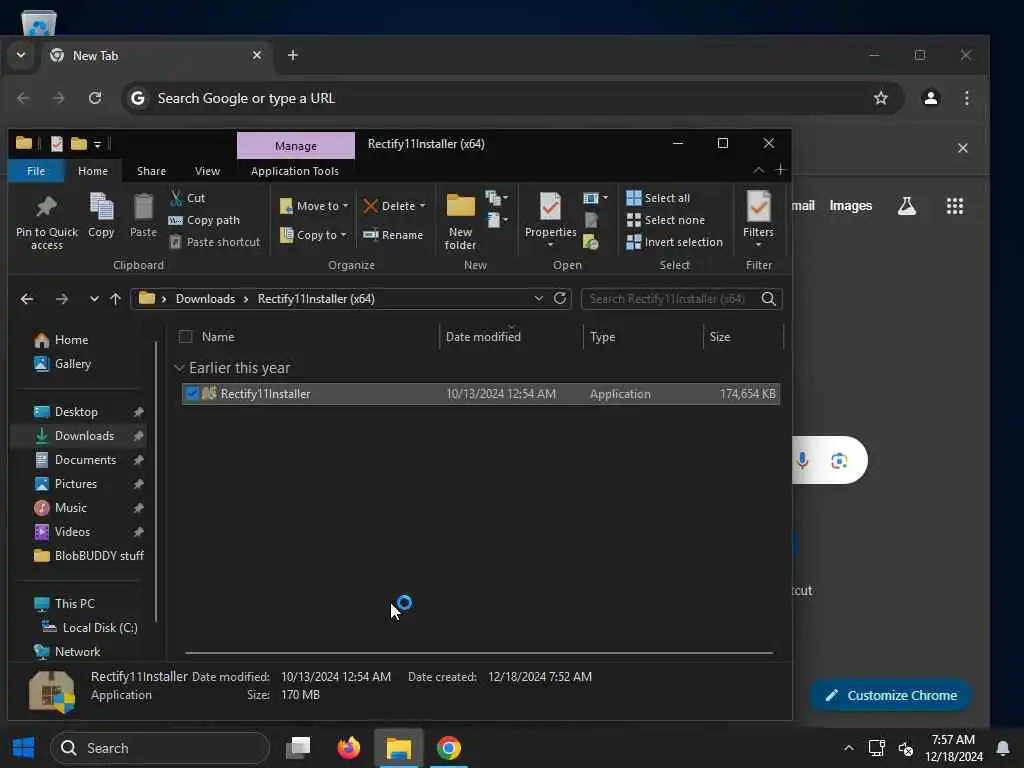Viewport: 1024px width, 768px height.
Task: Select the Home ribbon tab
Action: (93, 171)
